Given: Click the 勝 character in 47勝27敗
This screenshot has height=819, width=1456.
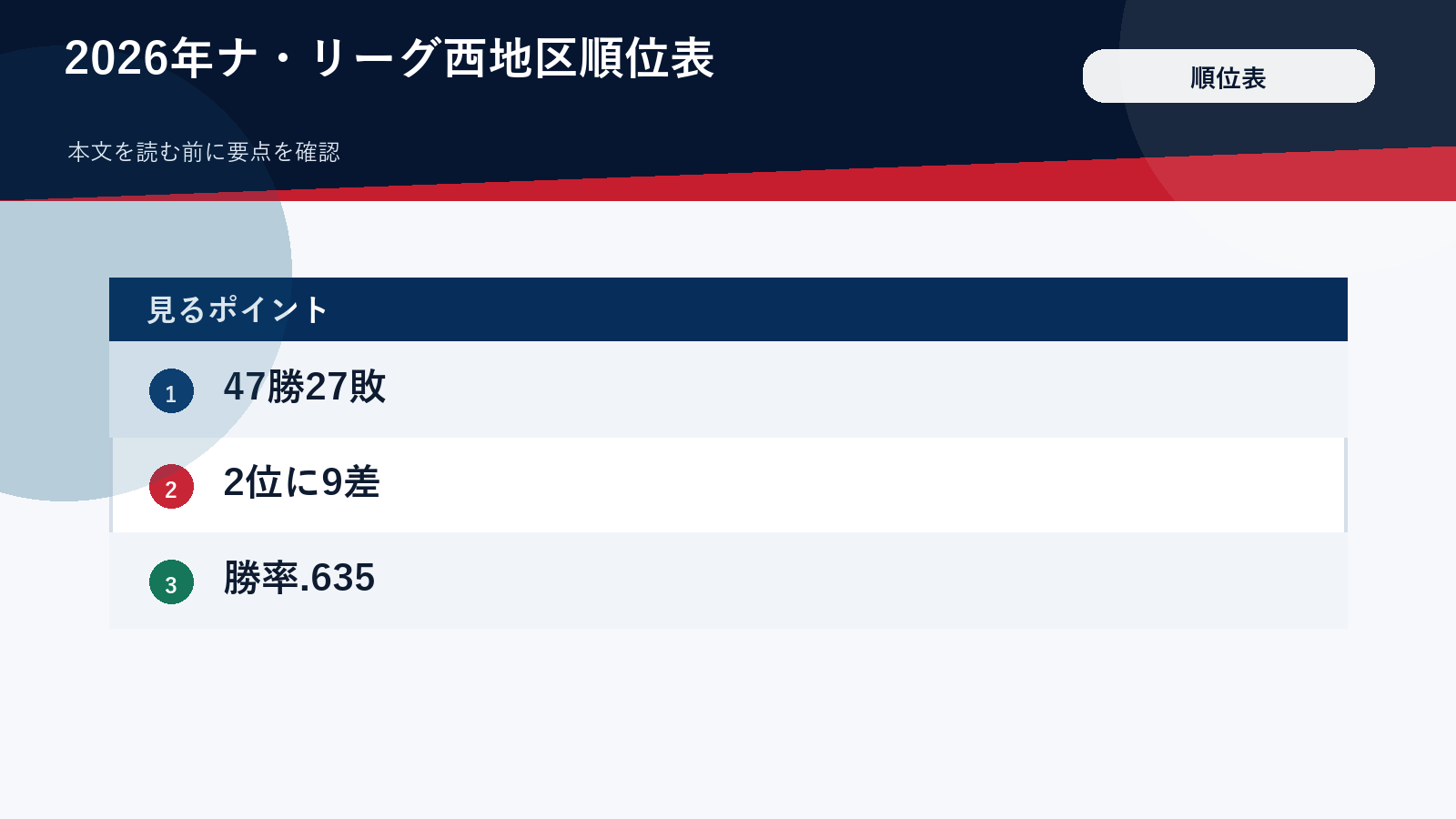Looking at the screenshot, I should click(x=286, y=387).
